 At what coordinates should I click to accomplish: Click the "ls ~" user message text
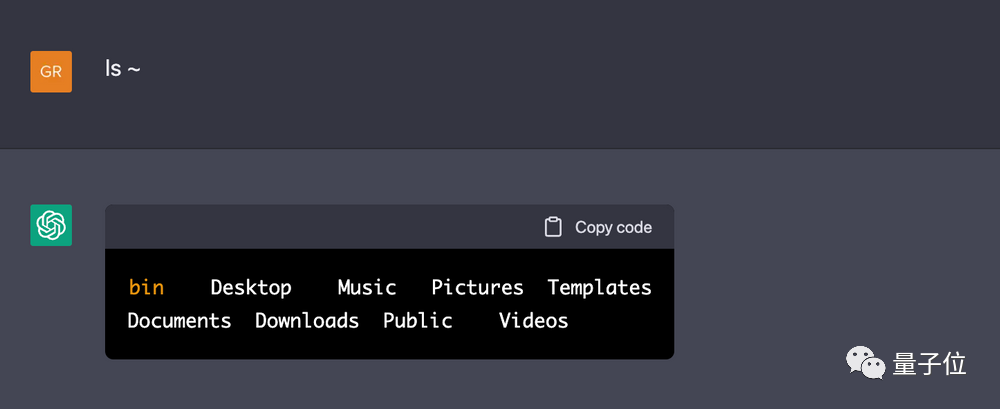tap(123, 69)
